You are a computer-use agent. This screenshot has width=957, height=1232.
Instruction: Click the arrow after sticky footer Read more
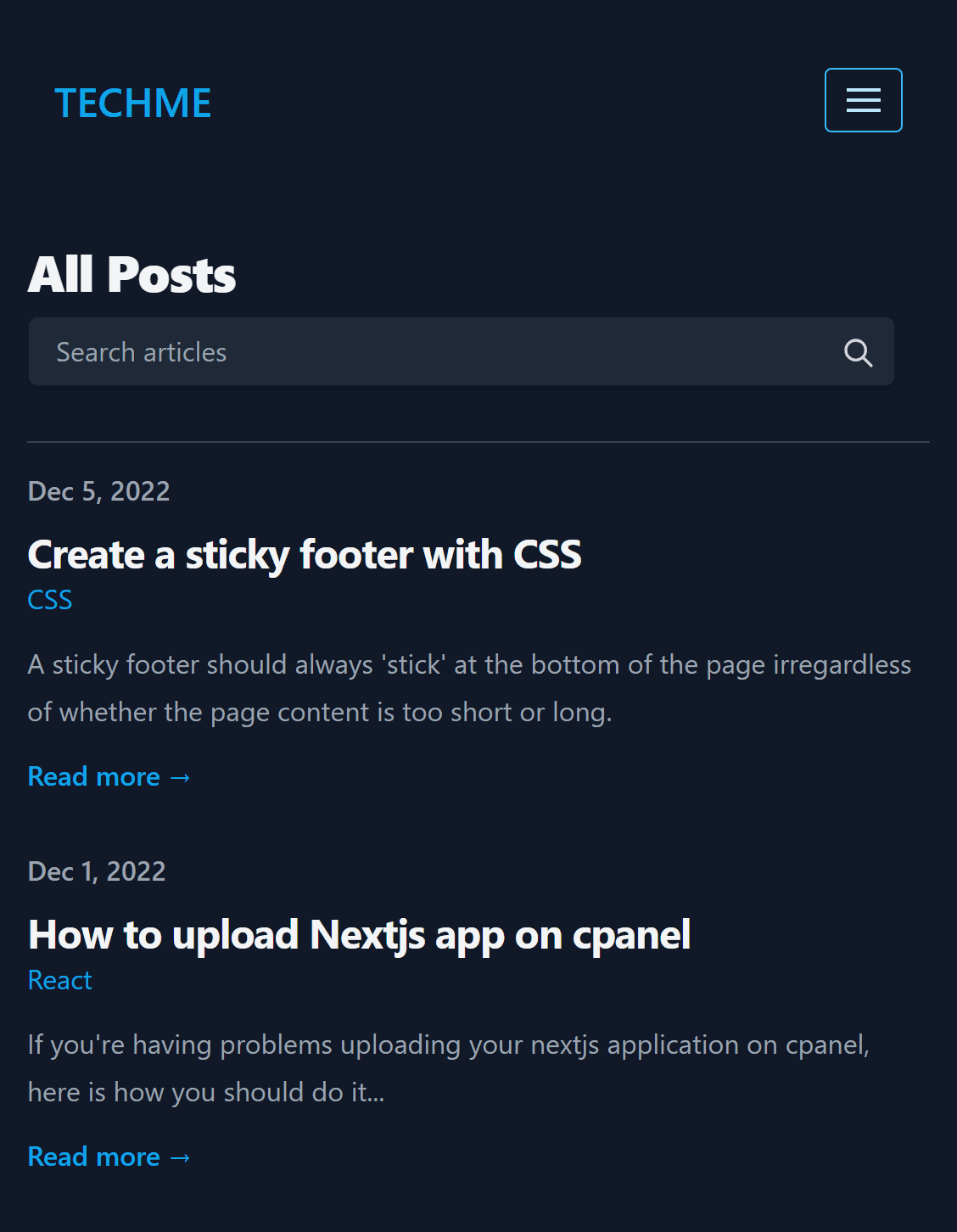click(181, 777)
